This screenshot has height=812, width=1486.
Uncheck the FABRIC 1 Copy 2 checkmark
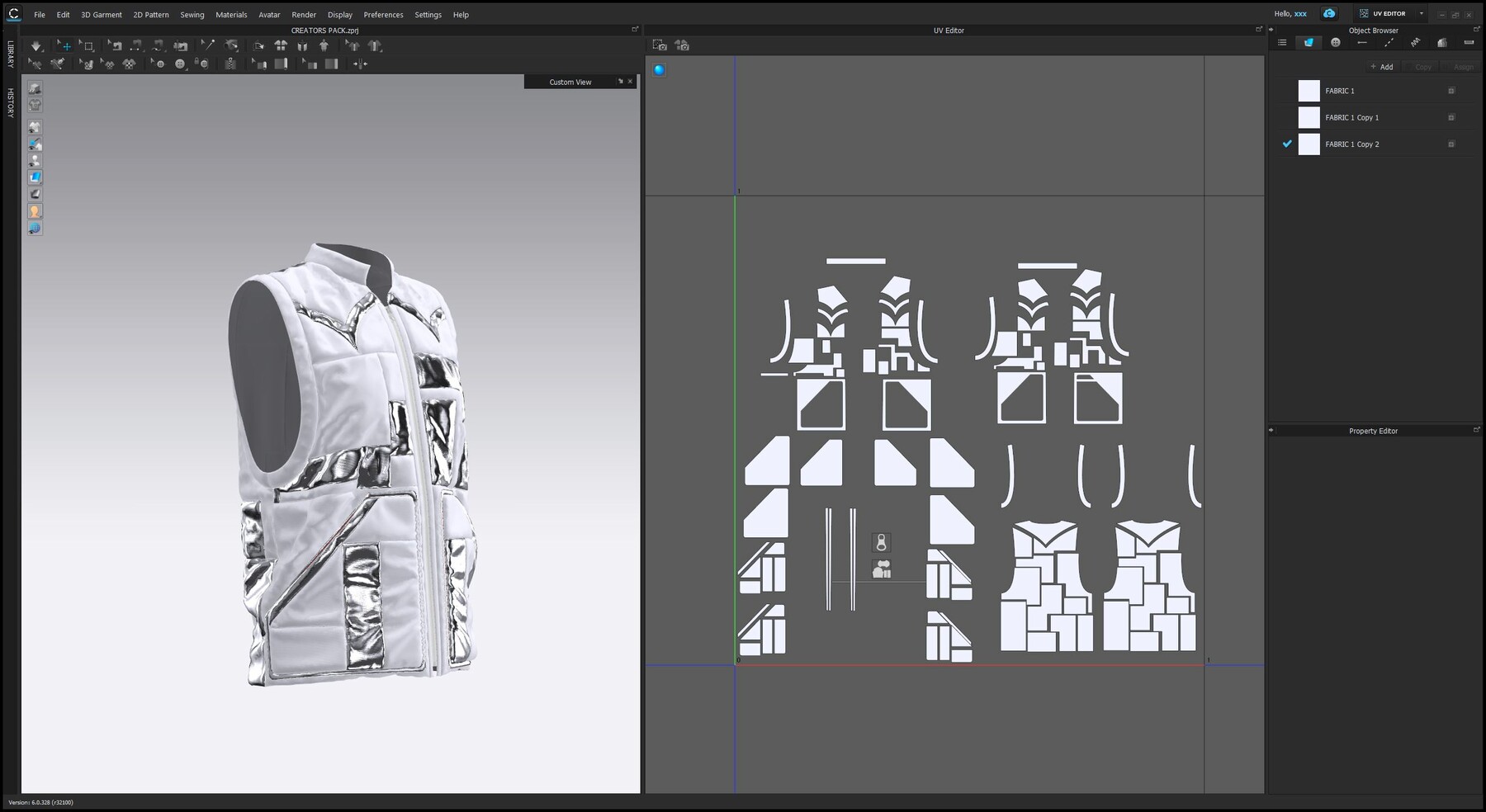coord(1286,144)
